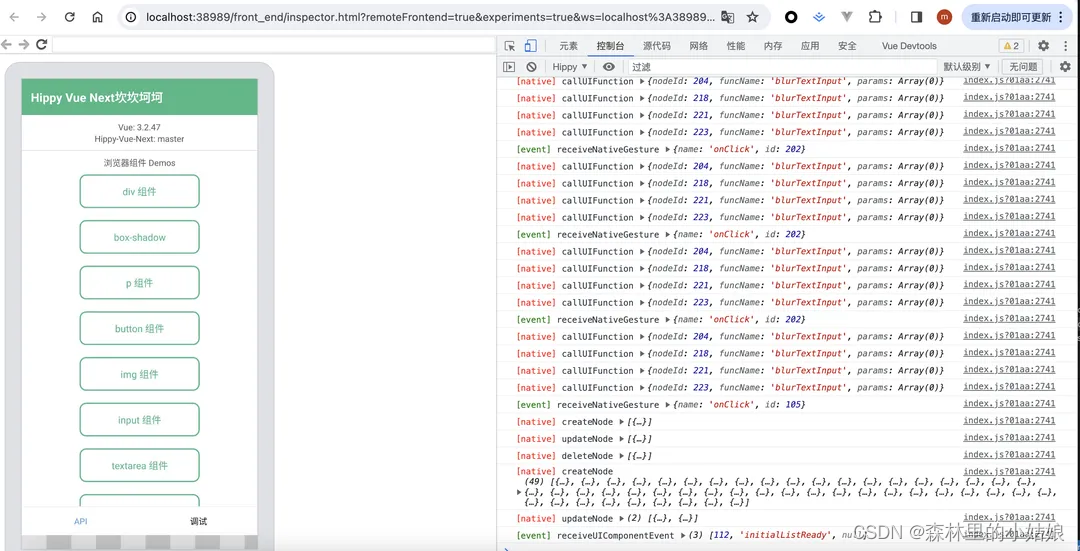
Task: Open the Extensions puzzle menu
Action: [875, 17]
